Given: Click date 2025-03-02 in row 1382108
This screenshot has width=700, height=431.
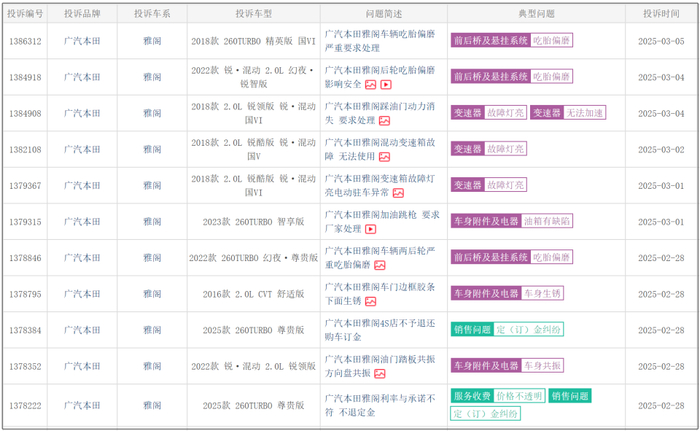Looking at the screenshot, I should point(661,150).
